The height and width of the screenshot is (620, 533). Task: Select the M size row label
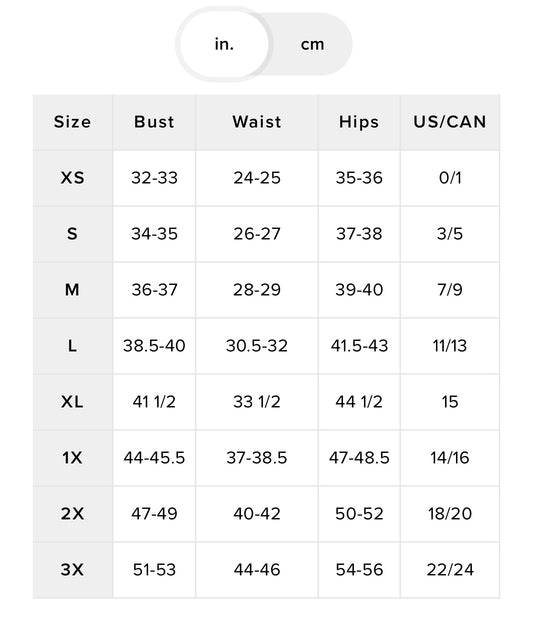pos(72,290)
